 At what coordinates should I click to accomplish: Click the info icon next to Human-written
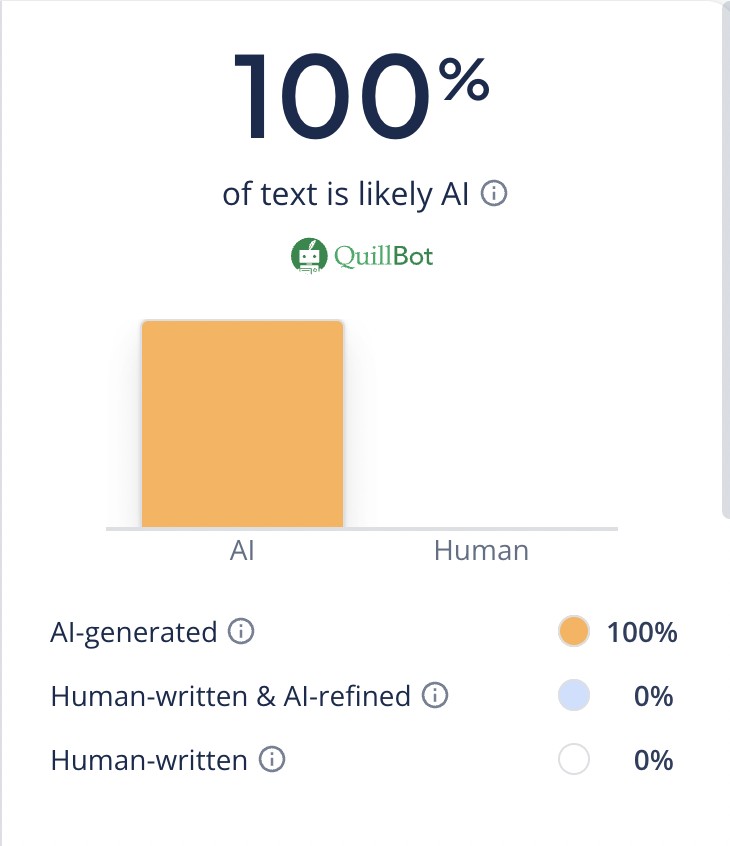[x=271, y=760]
